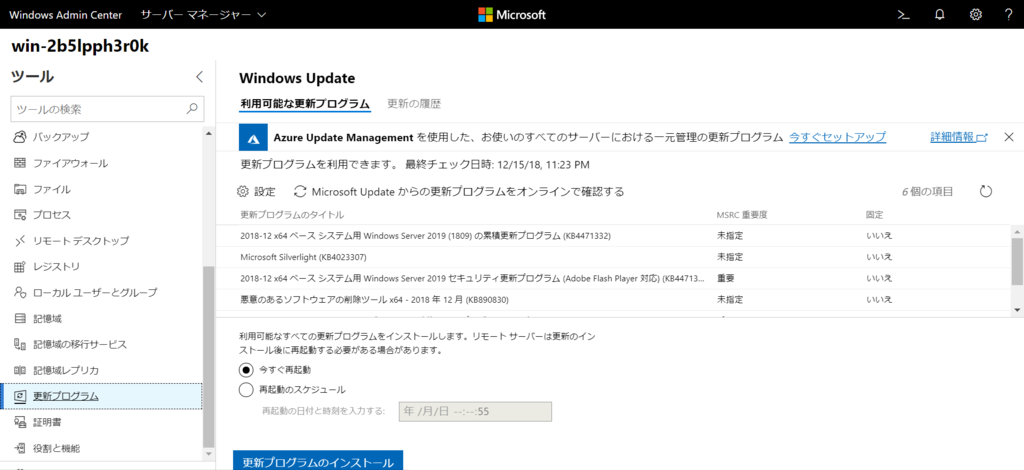Click updates list scroll down arrow
The image size is (1024, 470).
pyautogui.click(x=1017, y=309)
